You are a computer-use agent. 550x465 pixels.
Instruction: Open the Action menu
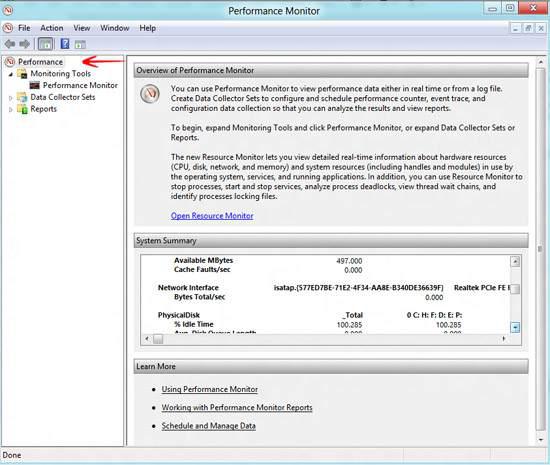pos(52,28)
